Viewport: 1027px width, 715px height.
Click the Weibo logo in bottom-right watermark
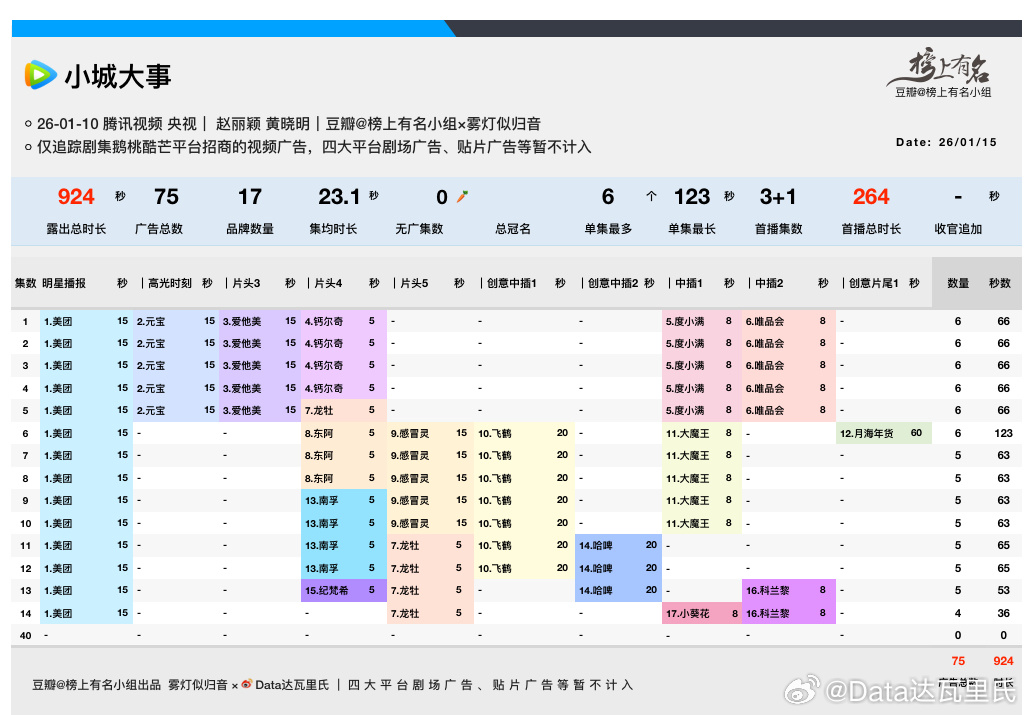click(x=802, y=690)
